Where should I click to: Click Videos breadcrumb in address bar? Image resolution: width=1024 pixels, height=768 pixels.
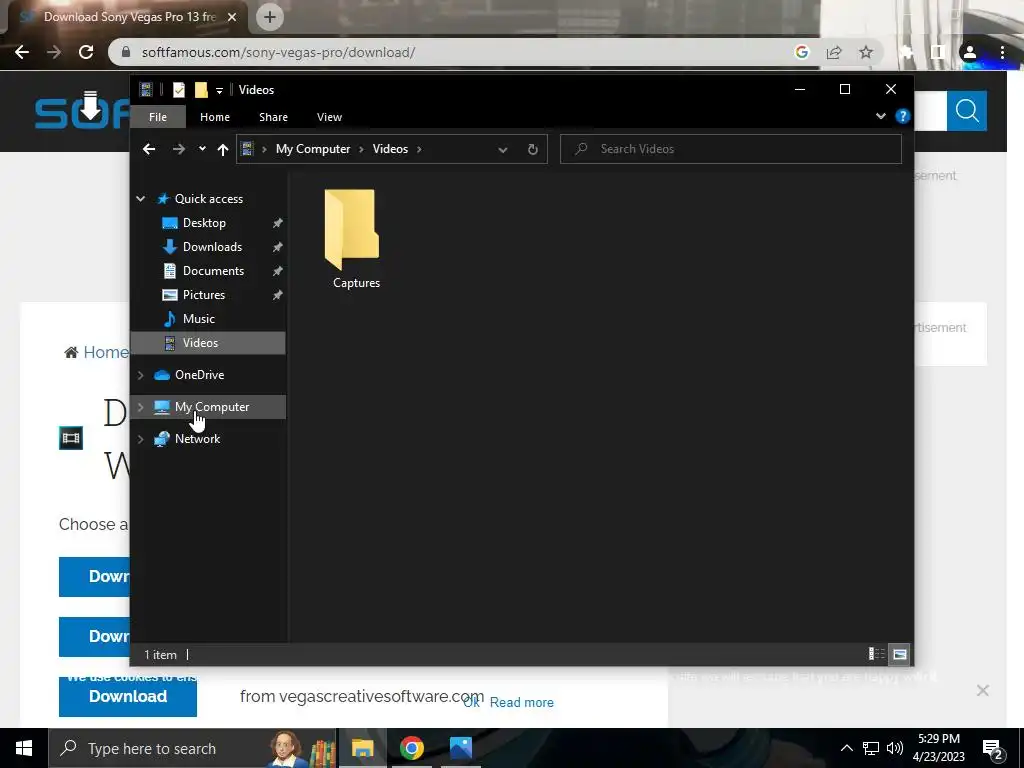(390, 149)
